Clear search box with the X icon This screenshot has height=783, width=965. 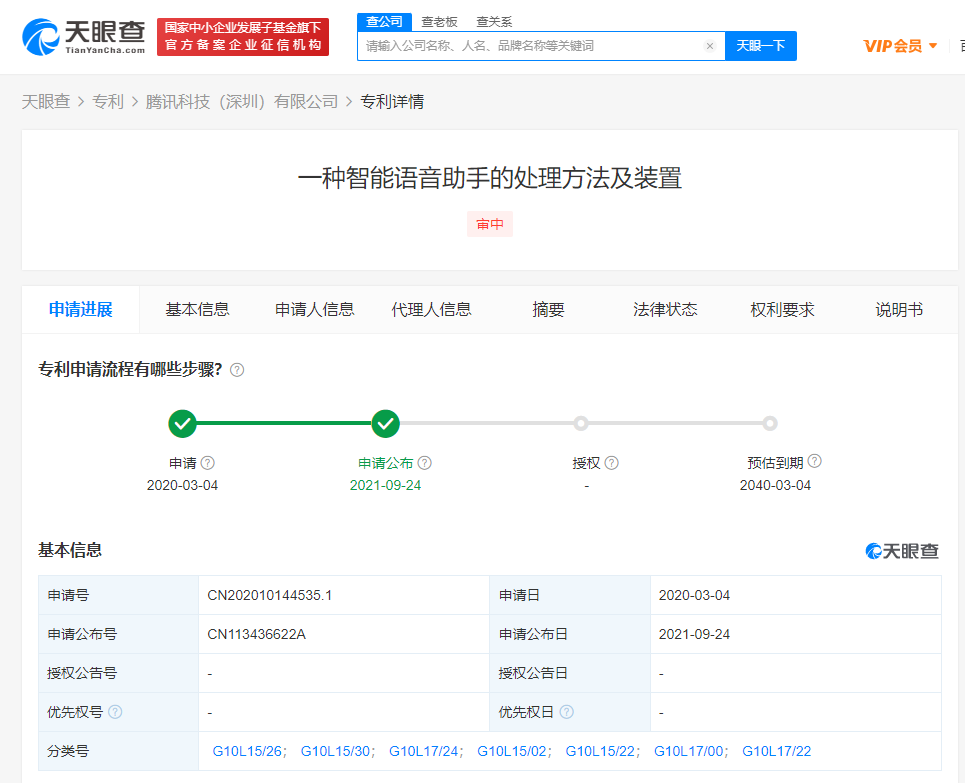[x=709, y=46]
